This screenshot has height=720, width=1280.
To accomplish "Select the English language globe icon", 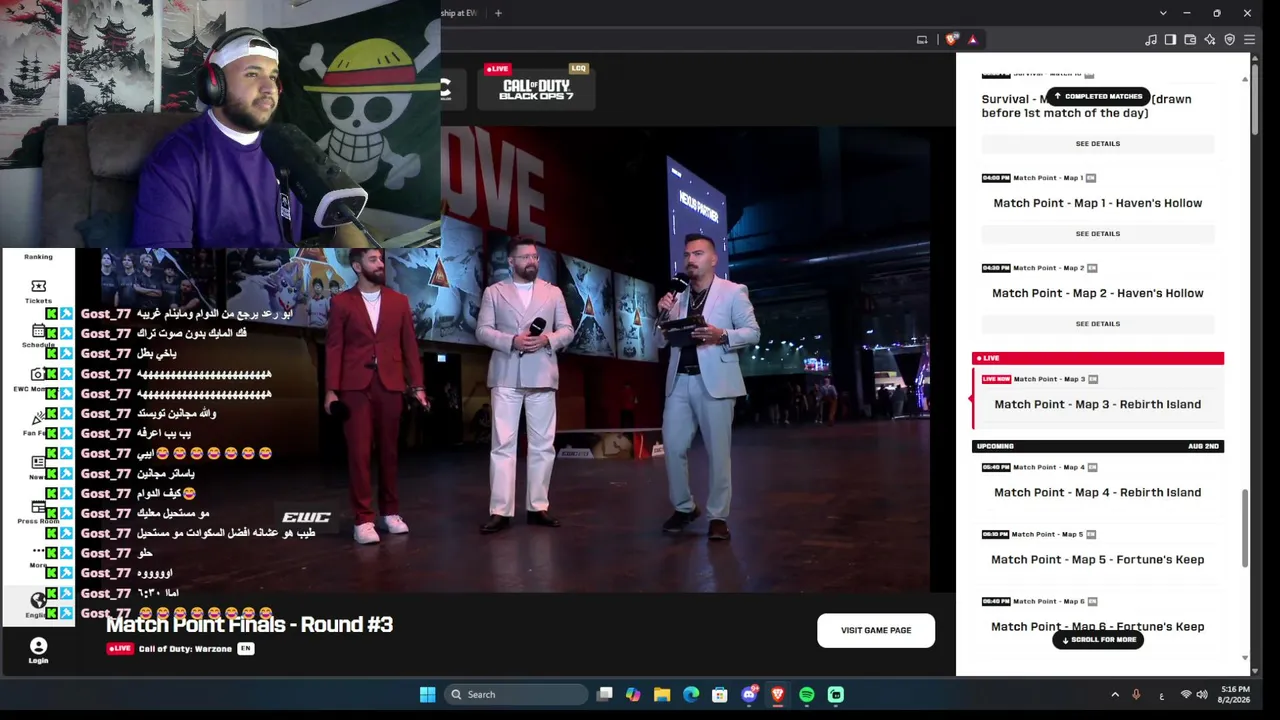I will pyautogui.click(x=38, y=600).
